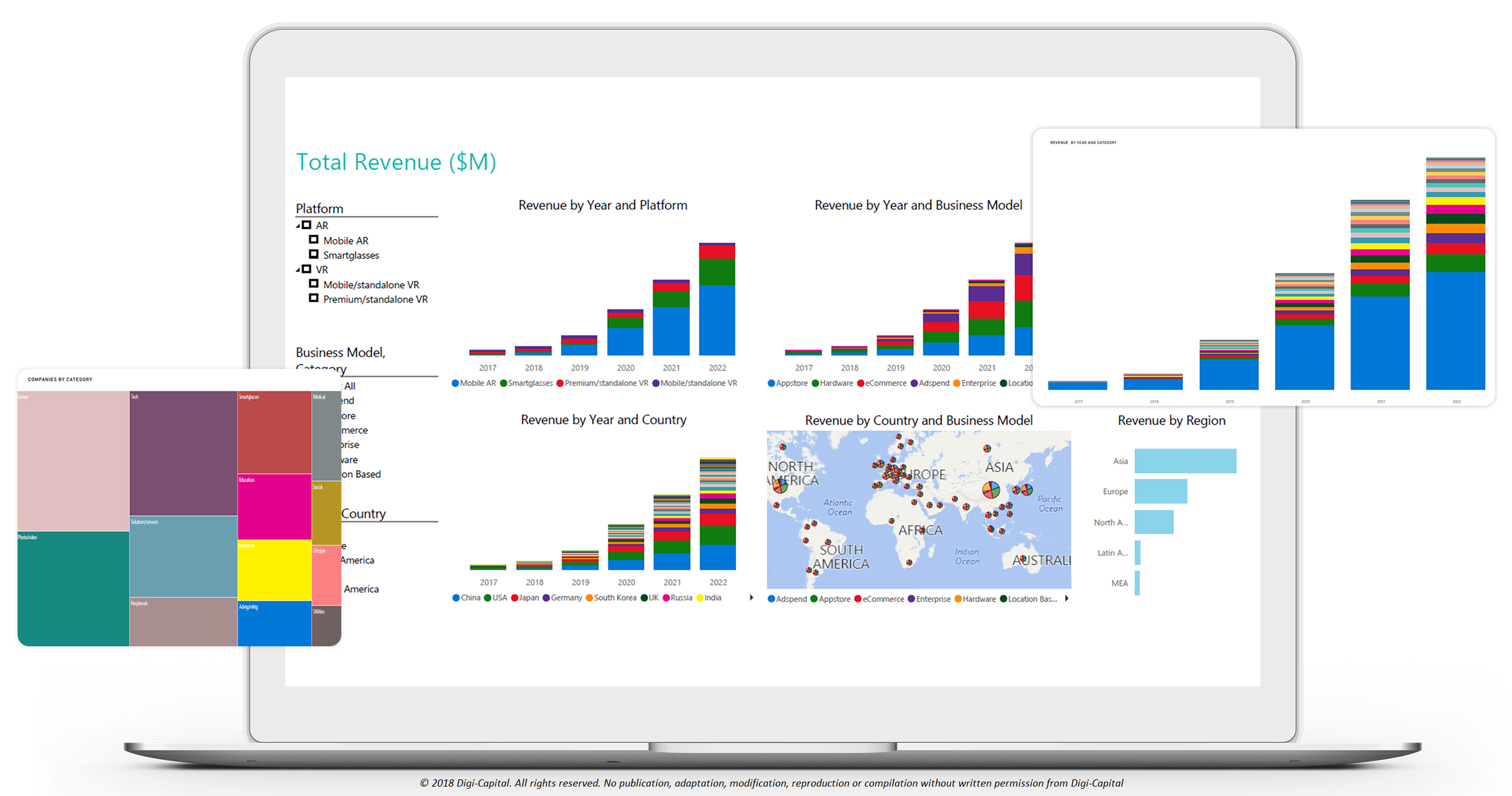
Task: Check the AR platform checkbox
Action: (x=306, y=225)
